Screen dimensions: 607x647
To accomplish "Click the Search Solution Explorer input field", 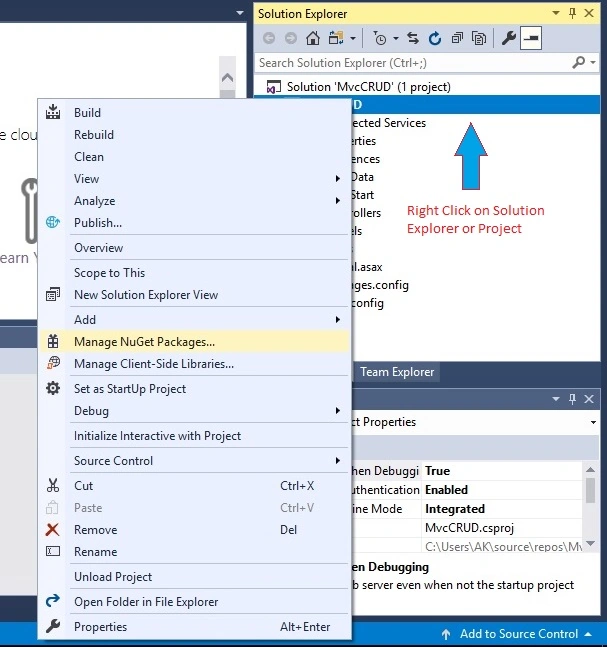I will tap(413, 63).
